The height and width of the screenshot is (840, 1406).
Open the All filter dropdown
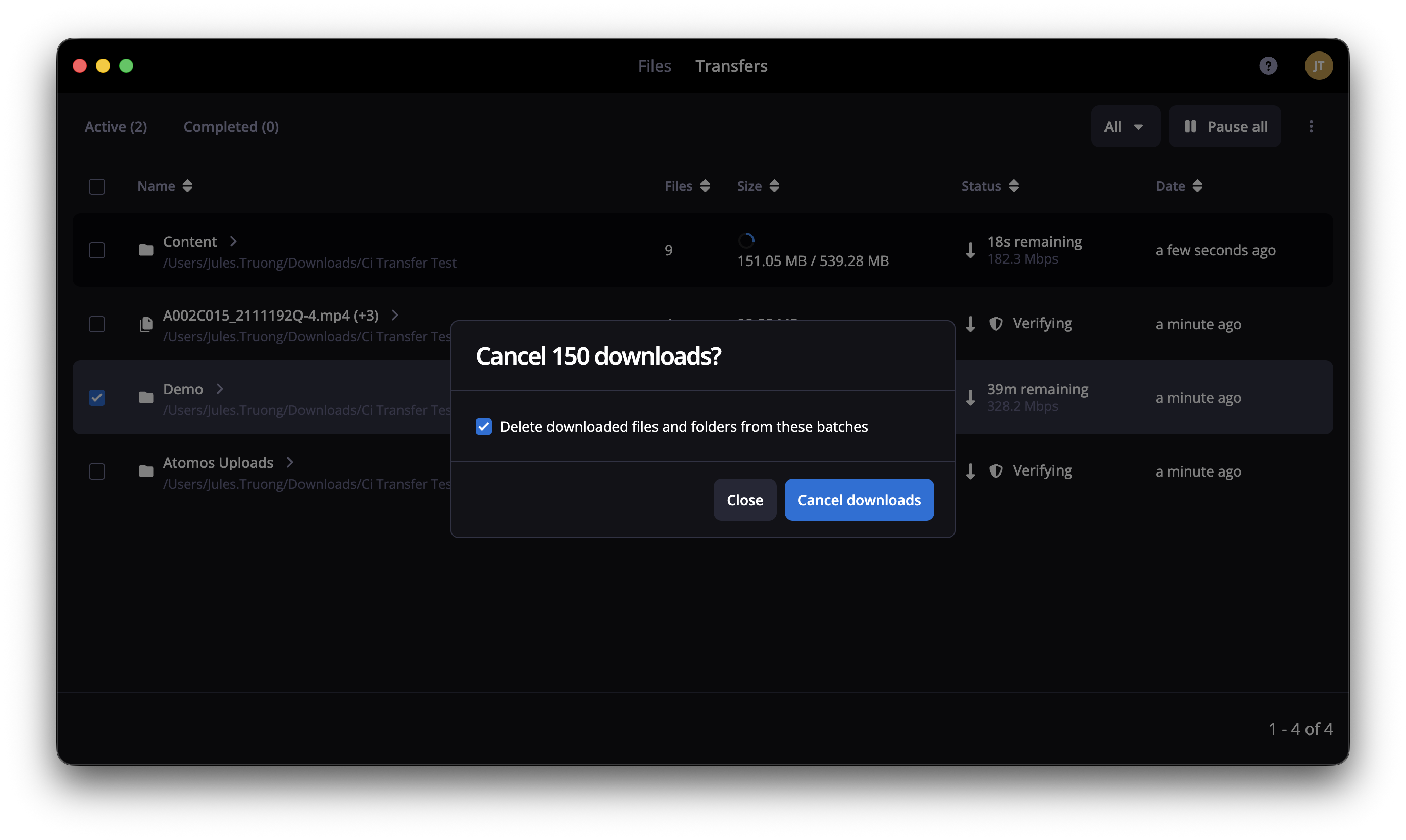[x=1125, y=126]
